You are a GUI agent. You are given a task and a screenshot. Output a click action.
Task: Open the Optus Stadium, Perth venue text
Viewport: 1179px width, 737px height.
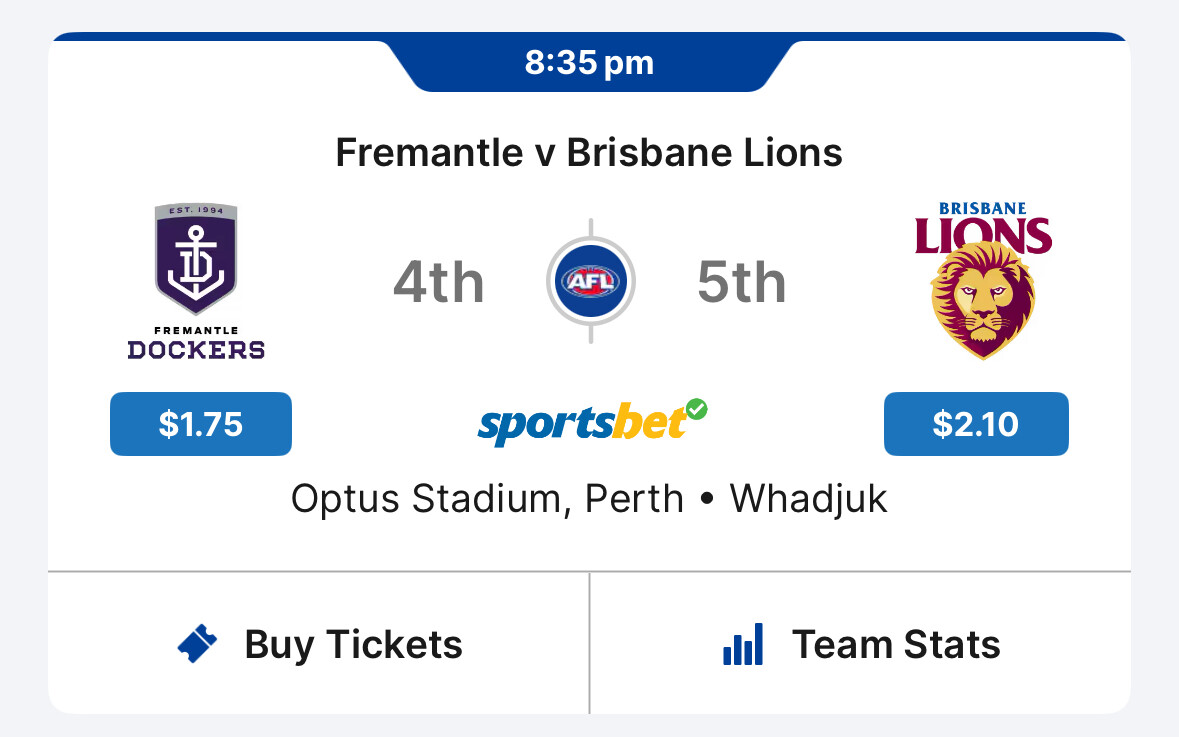pyautogui.click(x=487, y=498)
